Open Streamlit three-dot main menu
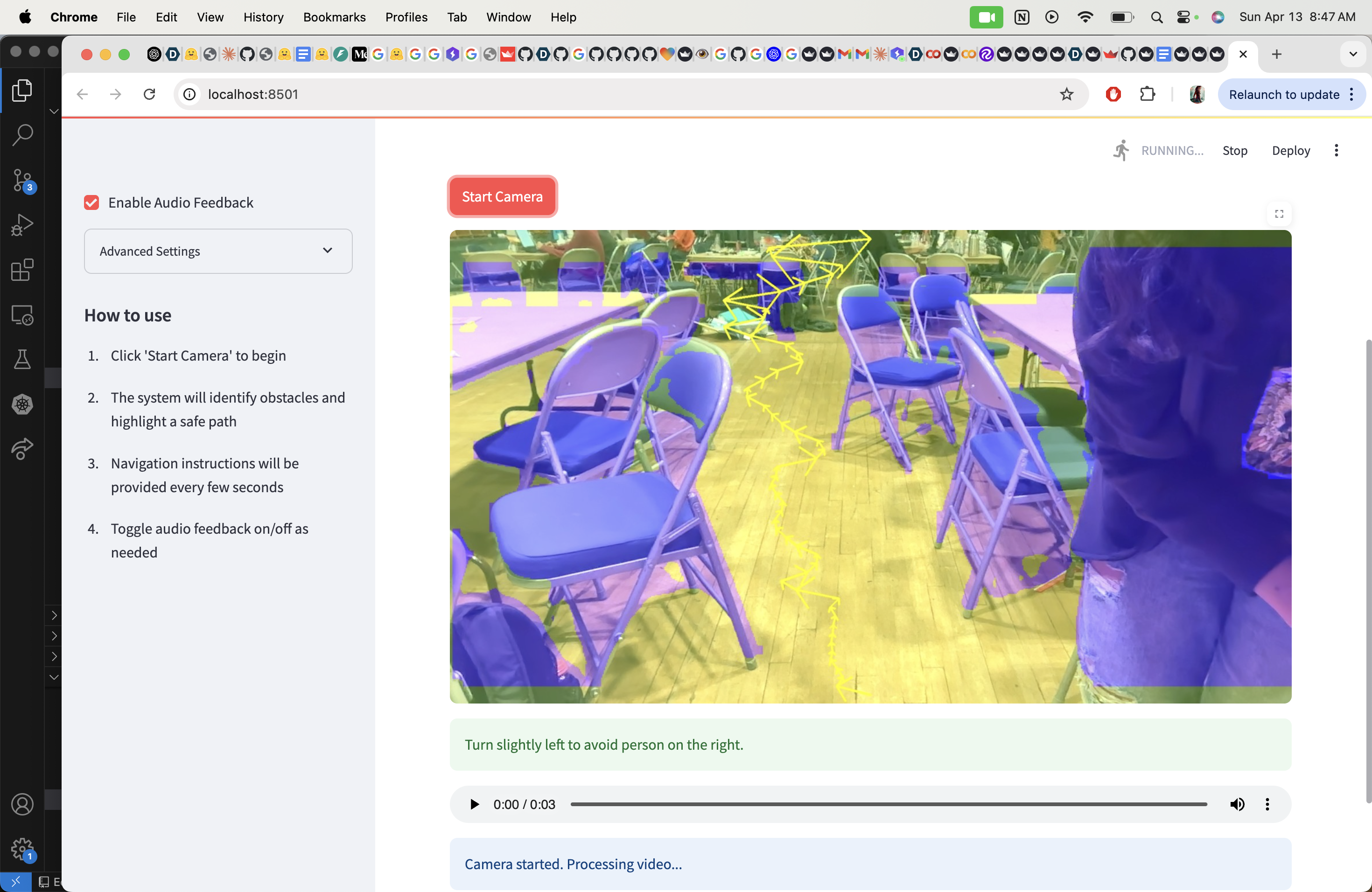Screen dimensions: 1372x892 1336,150
